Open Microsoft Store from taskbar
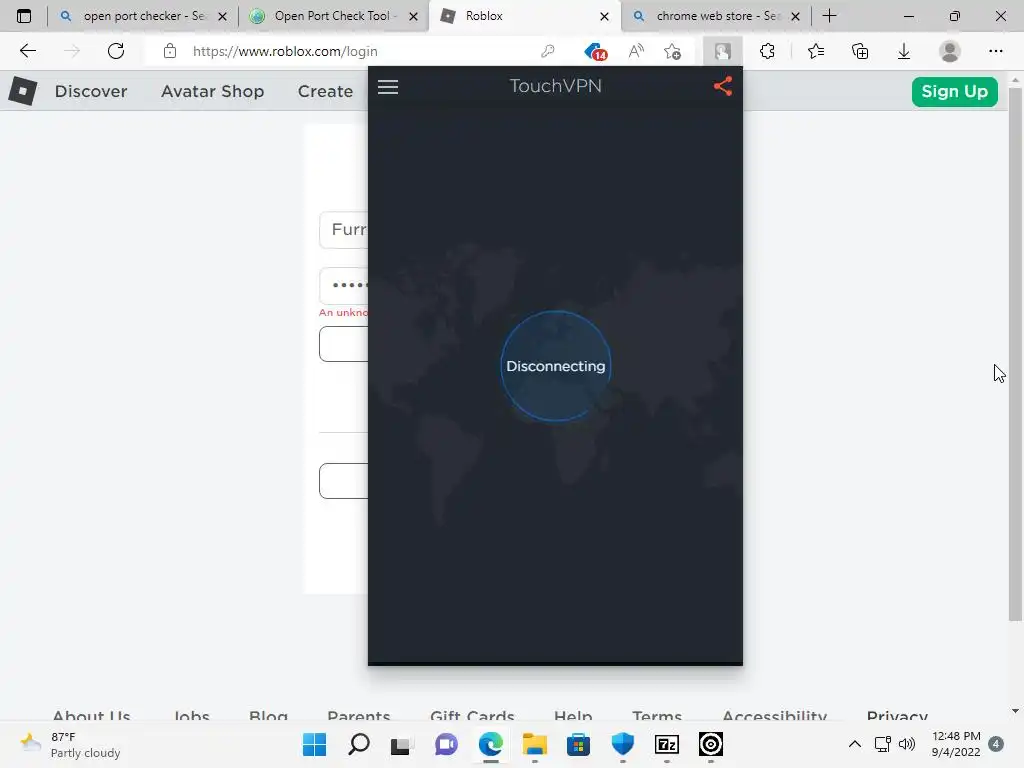The height and width of the screenshot is (768, 1024). 578,744
